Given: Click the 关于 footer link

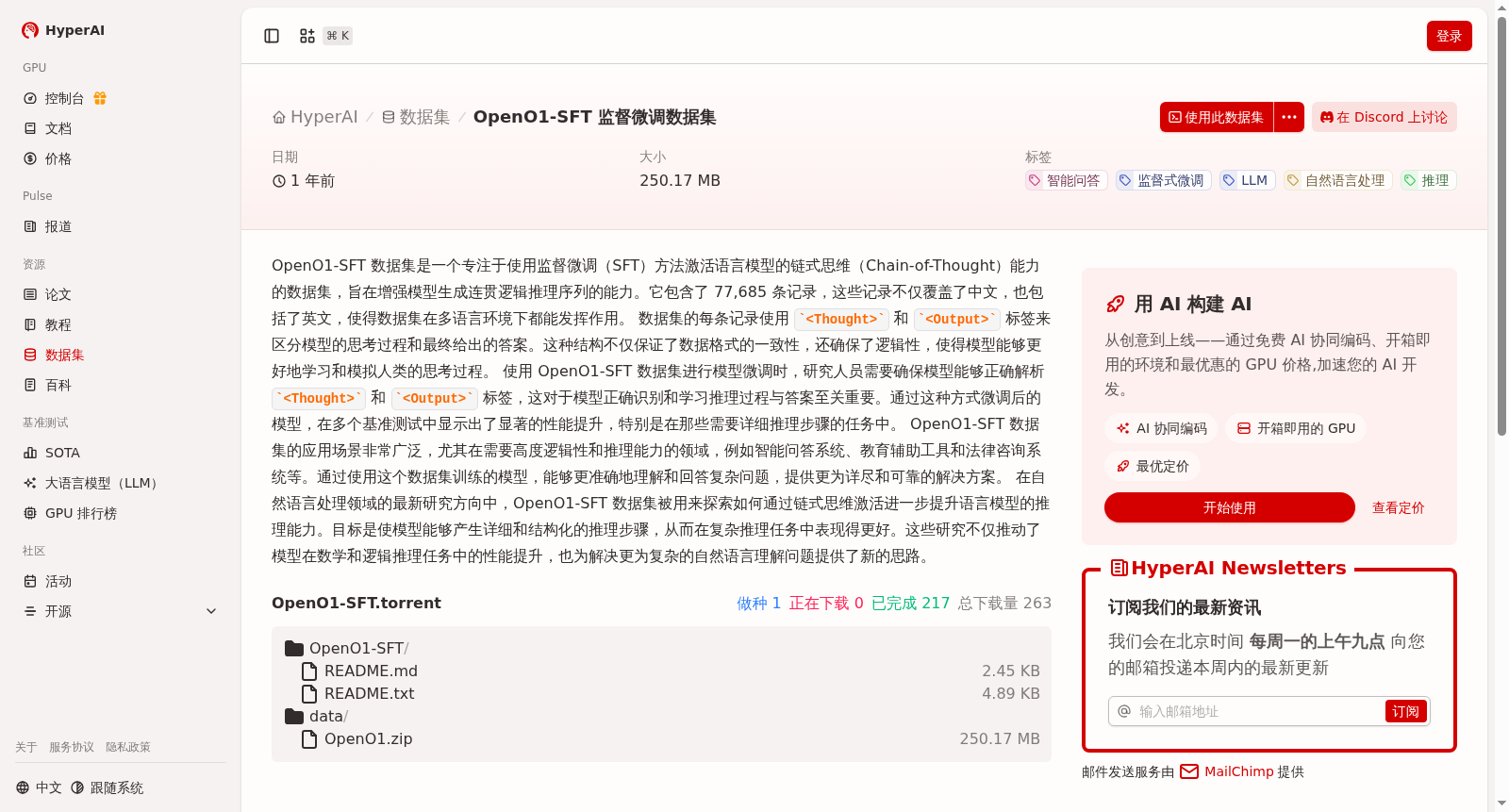Looking at the screenshot, I should click(x=26, y=747).
